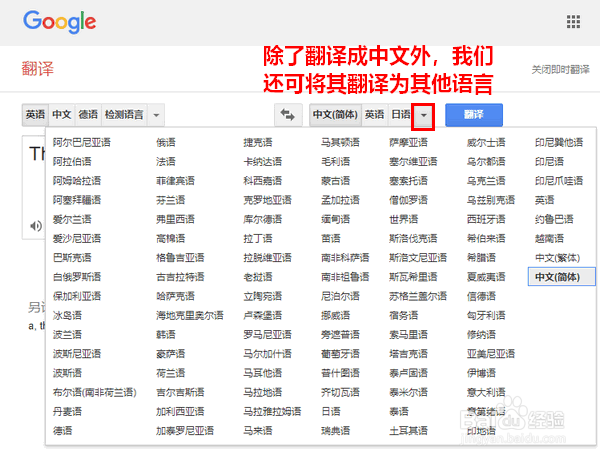Screen dimensions: 600x460
Task: Choose 克罗地亚语 from the language list
Action: coord(267,200)
